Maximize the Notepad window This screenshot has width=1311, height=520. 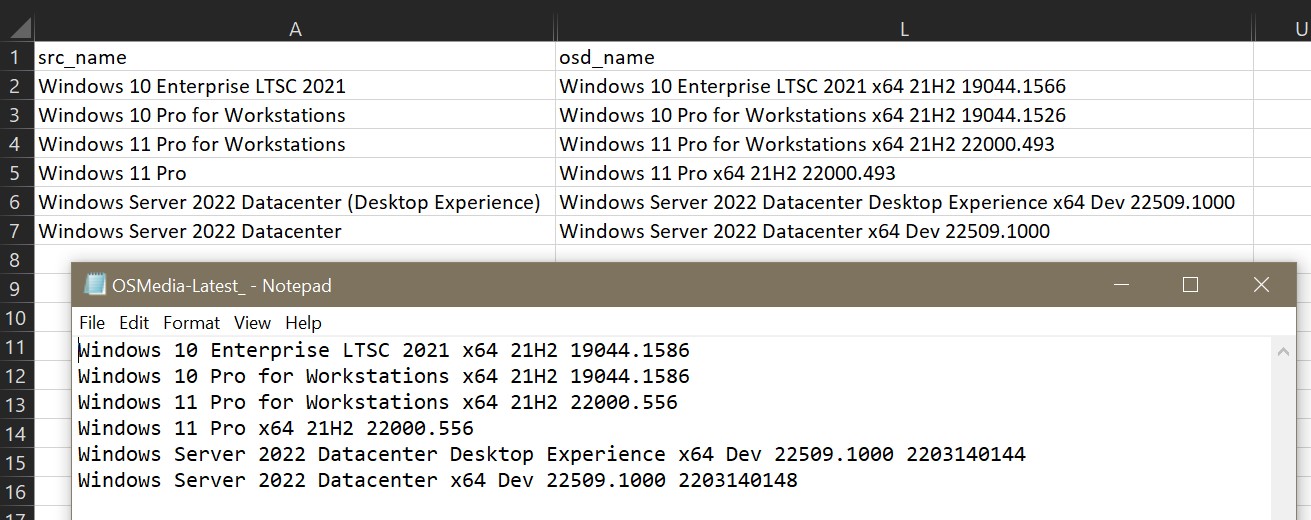click(1190, 285)
